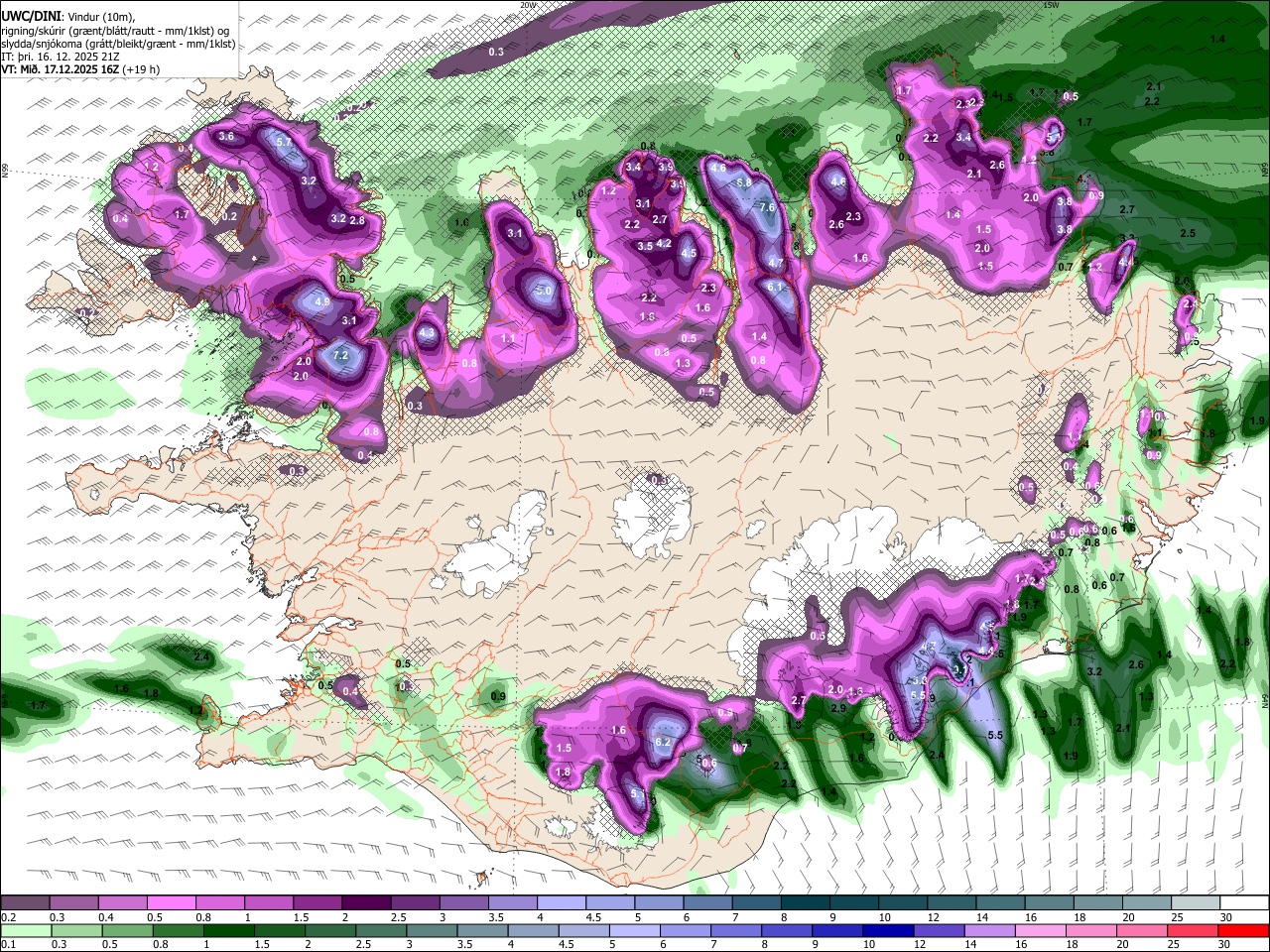This screenshot has height=952, width=1270.
Task: Click the '(+19 h)' forecast offset text
Action: [x=142, y=69]
